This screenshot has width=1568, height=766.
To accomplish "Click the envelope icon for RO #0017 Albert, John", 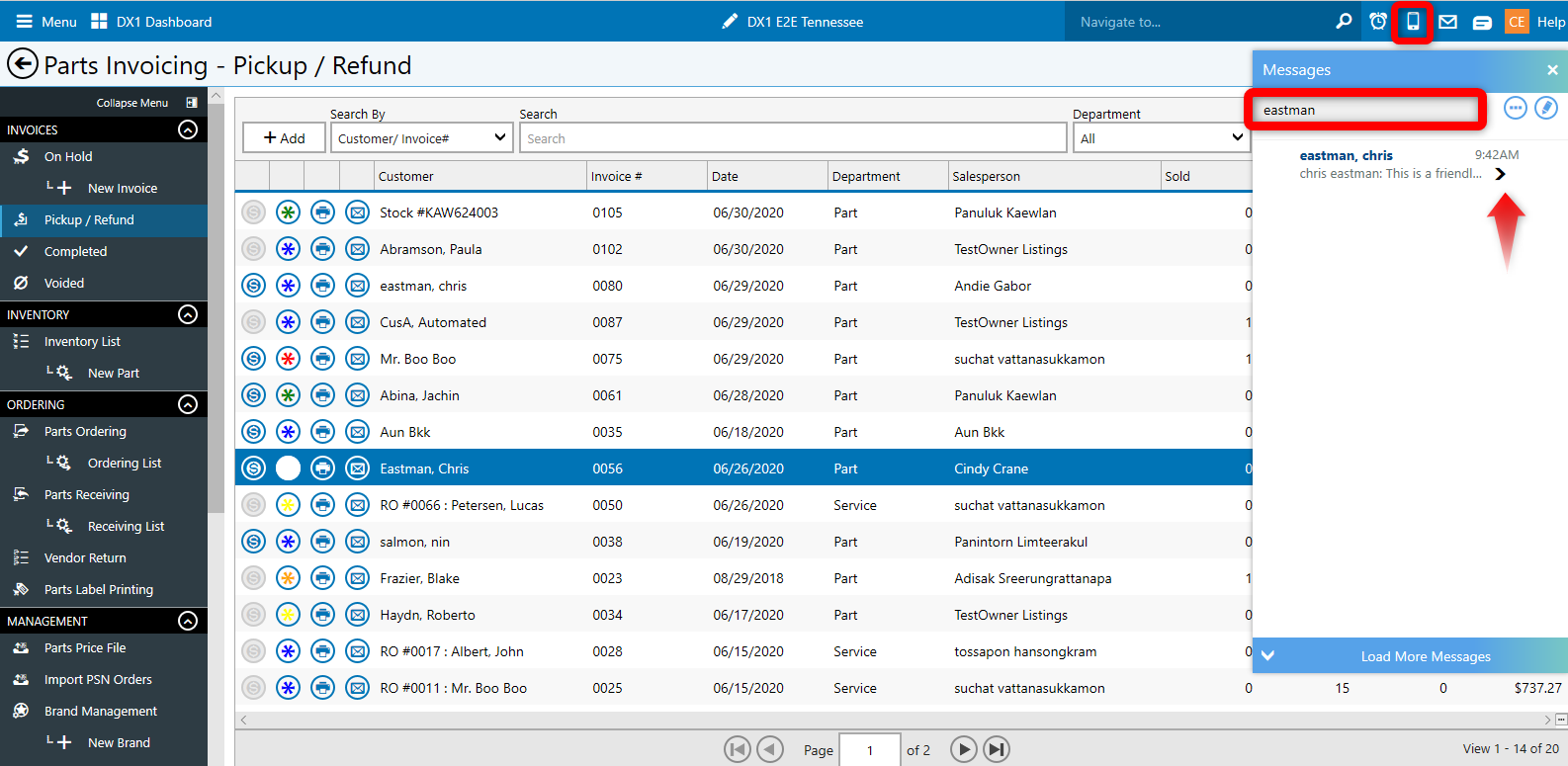I will tap(357, 651).
